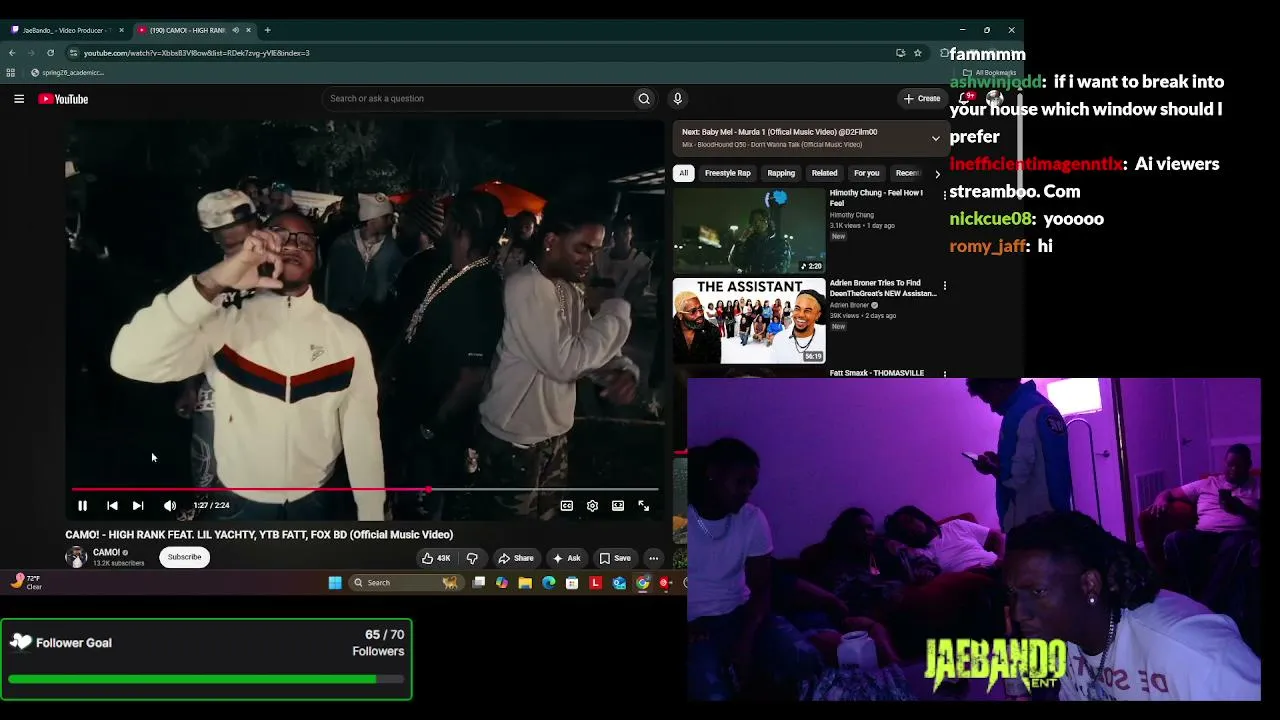The image size is (1280, 720).
Task: Select the For you chip
Action: pos(866,173)
